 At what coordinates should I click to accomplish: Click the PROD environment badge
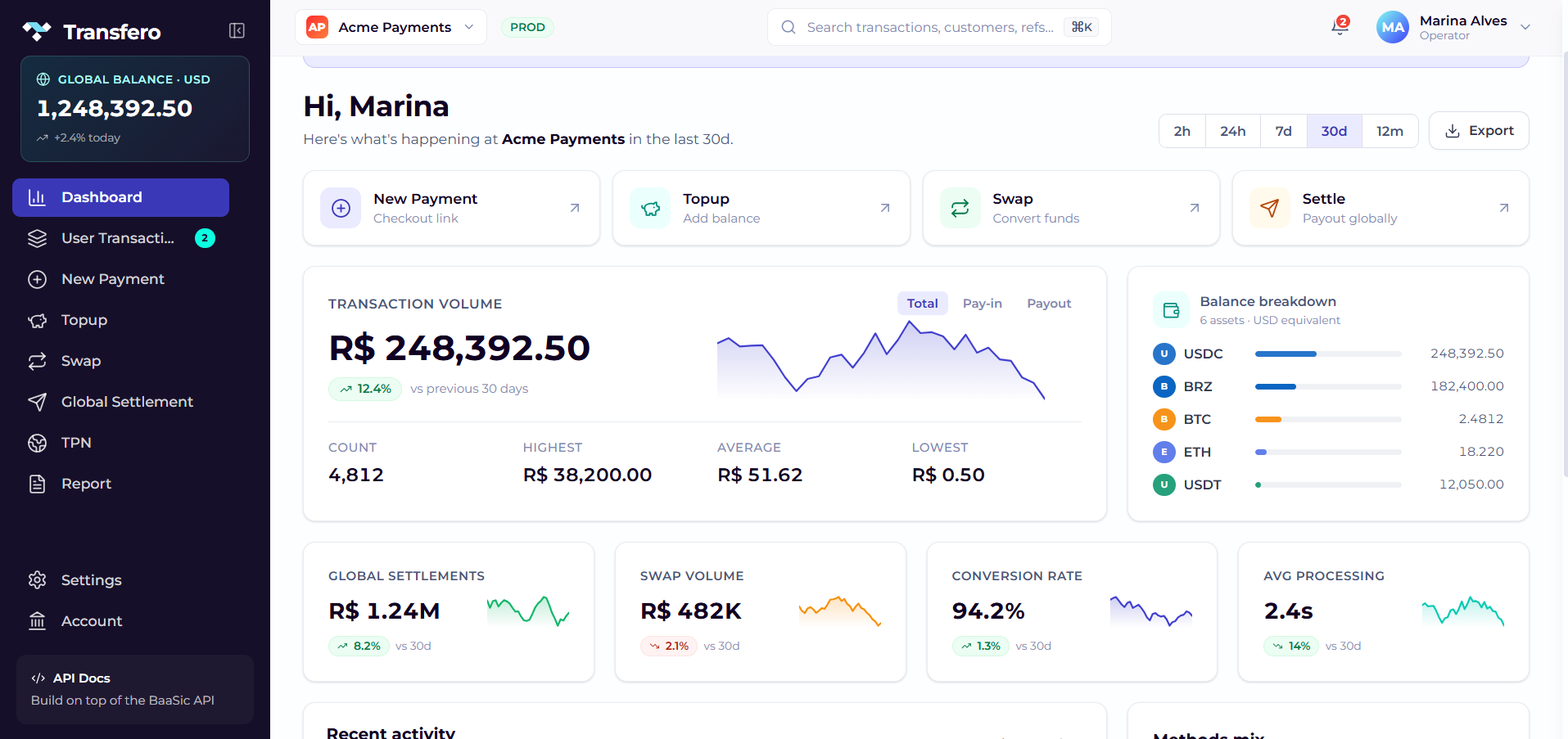(x=527, y=27)
